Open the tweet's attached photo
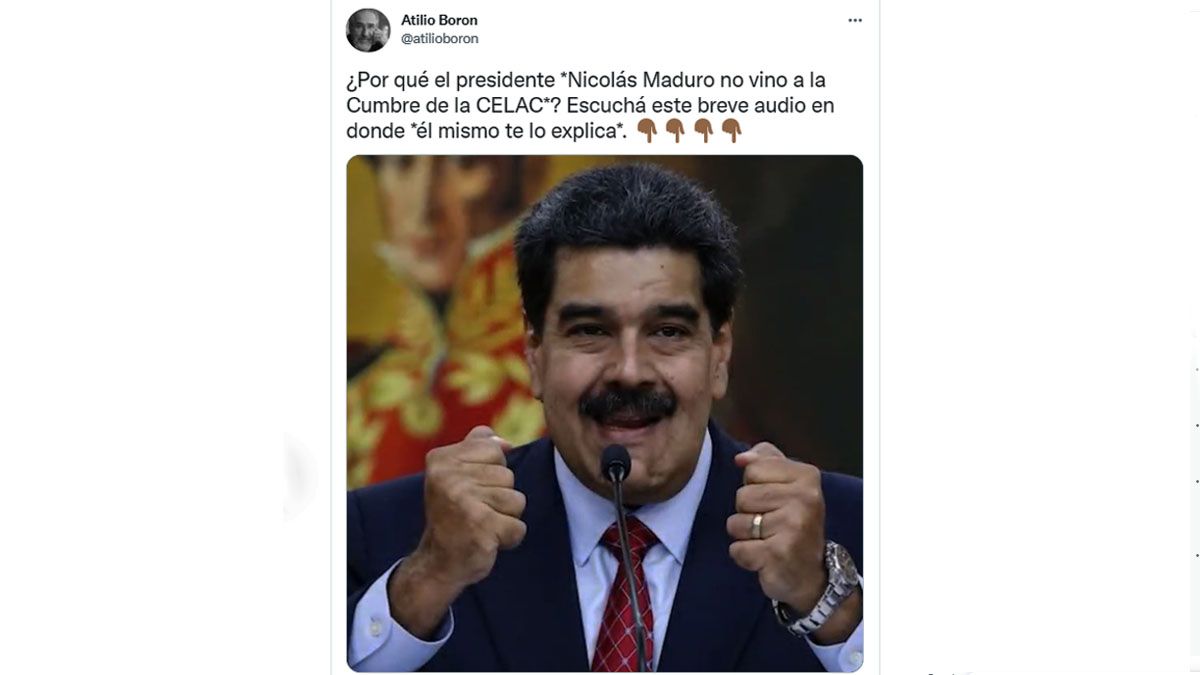1200x675 pixels. click(x=605, y=413)
